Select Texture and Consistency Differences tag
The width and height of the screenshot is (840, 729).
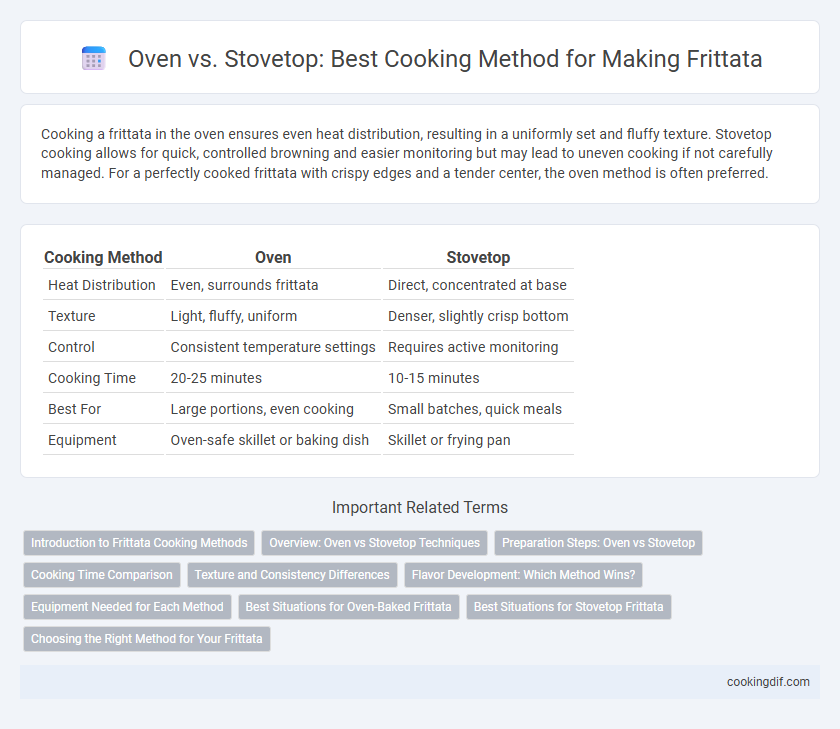[x=292, y=575]
